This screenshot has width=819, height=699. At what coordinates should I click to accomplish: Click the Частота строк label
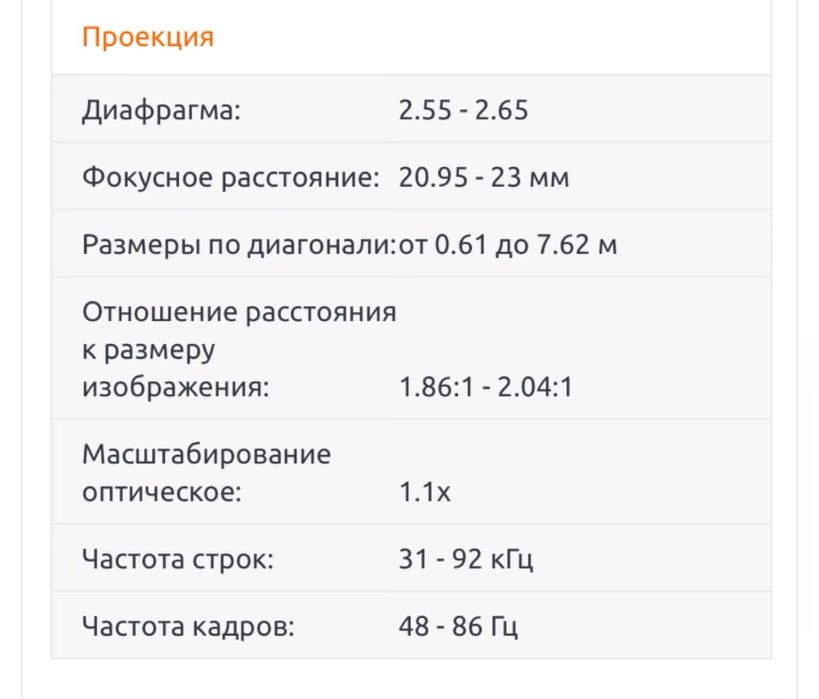[x=178, y=560]
